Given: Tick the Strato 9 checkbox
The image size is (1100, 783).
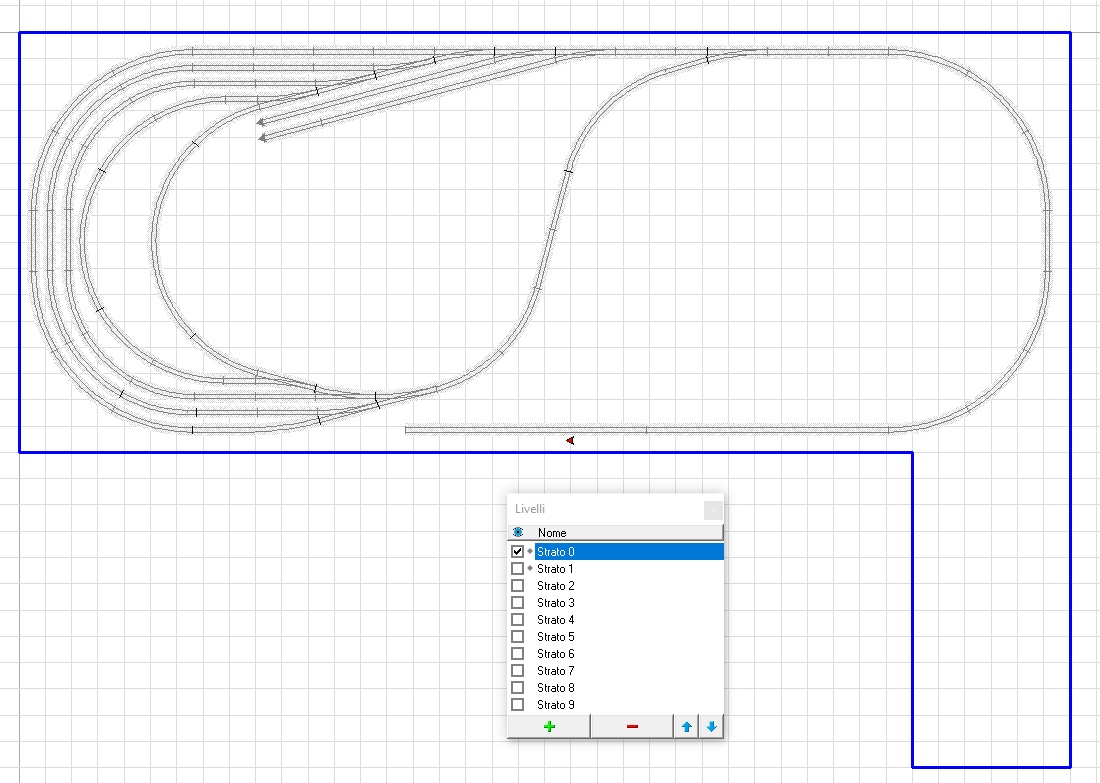Looking at the screenshot, I should (517, 705).
